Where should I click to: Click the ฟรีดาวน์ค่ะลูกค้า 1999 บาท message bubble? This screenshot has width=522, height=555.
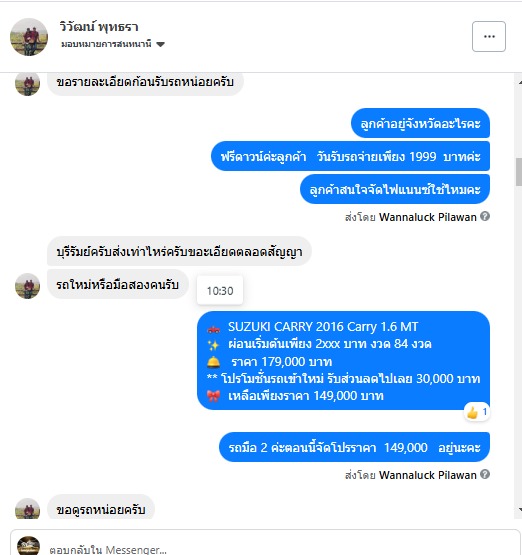click(x=350, y=156)
